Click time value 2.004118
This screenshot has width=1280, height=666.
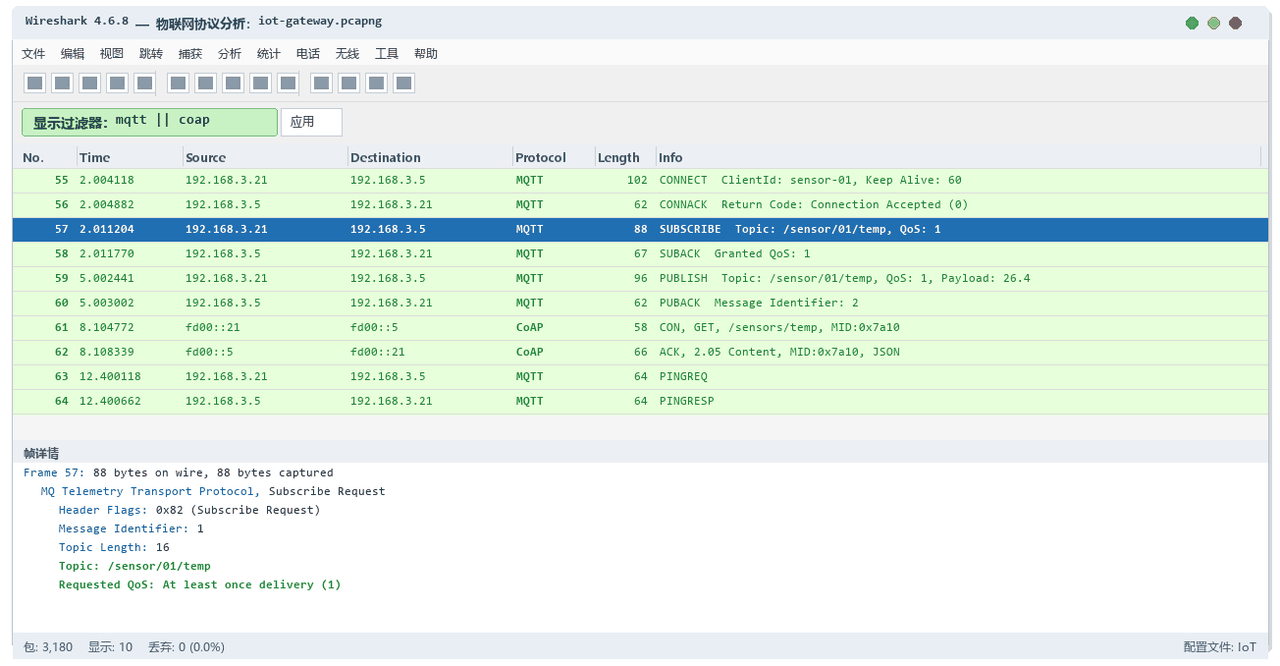[107, 180]
